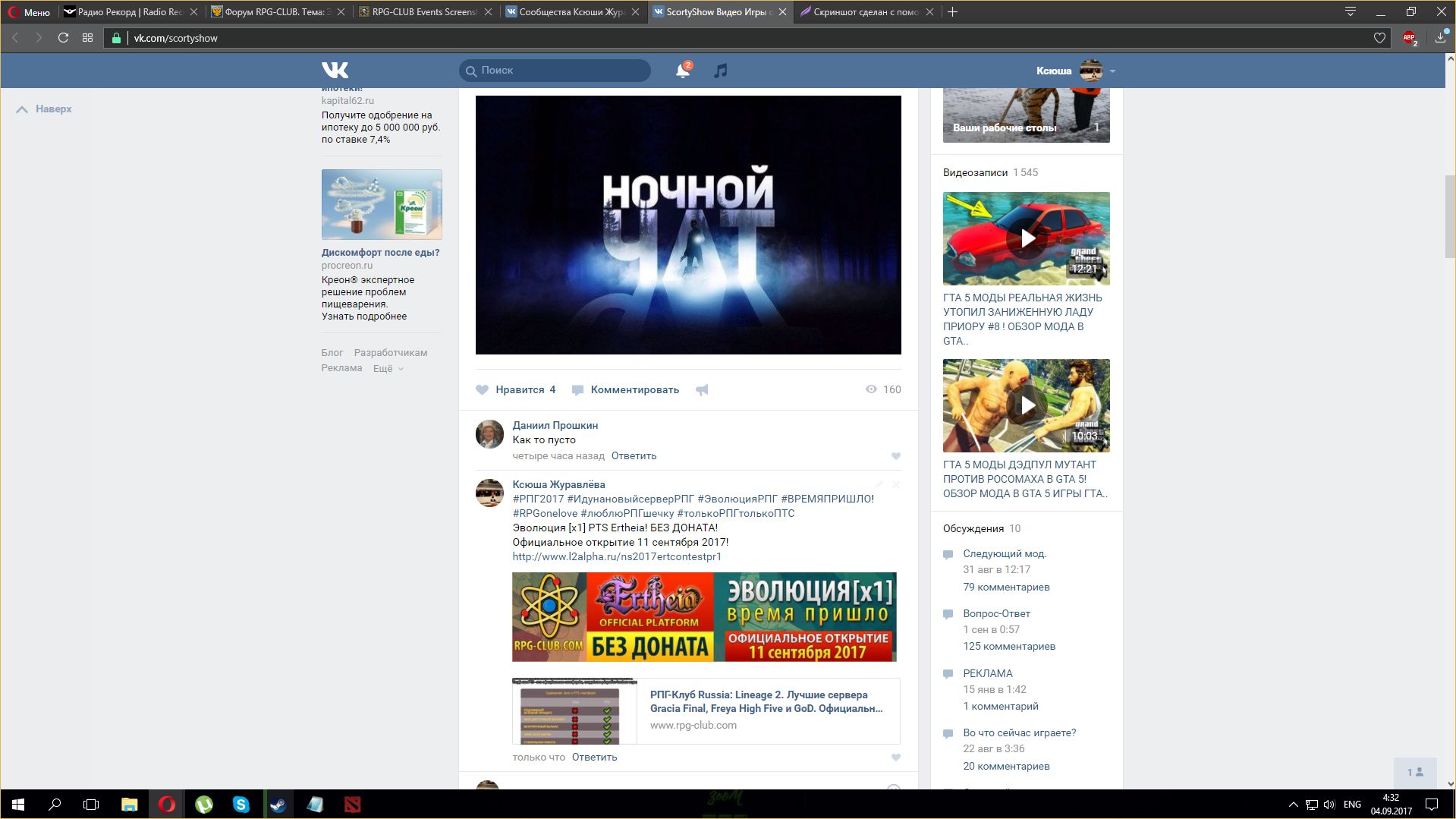Open Dota 2 from the taskbar

click(x=352, y=805)
